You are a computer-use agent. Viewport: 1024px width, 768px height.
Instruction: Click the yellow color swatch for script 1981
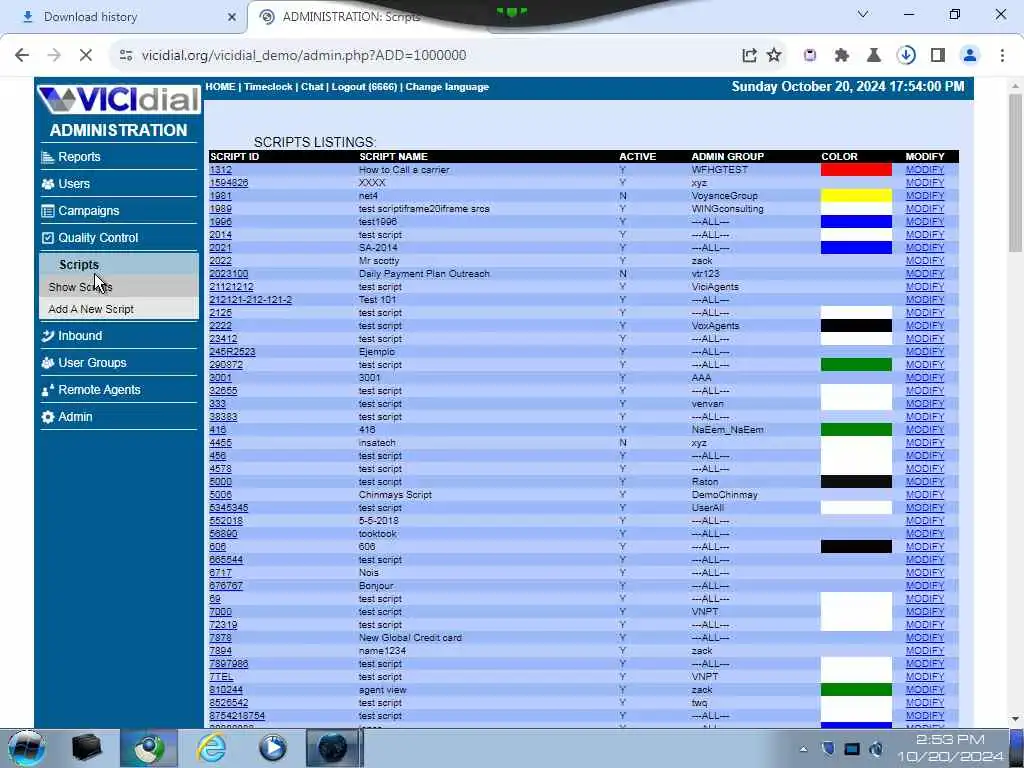[x=856, y=196]
